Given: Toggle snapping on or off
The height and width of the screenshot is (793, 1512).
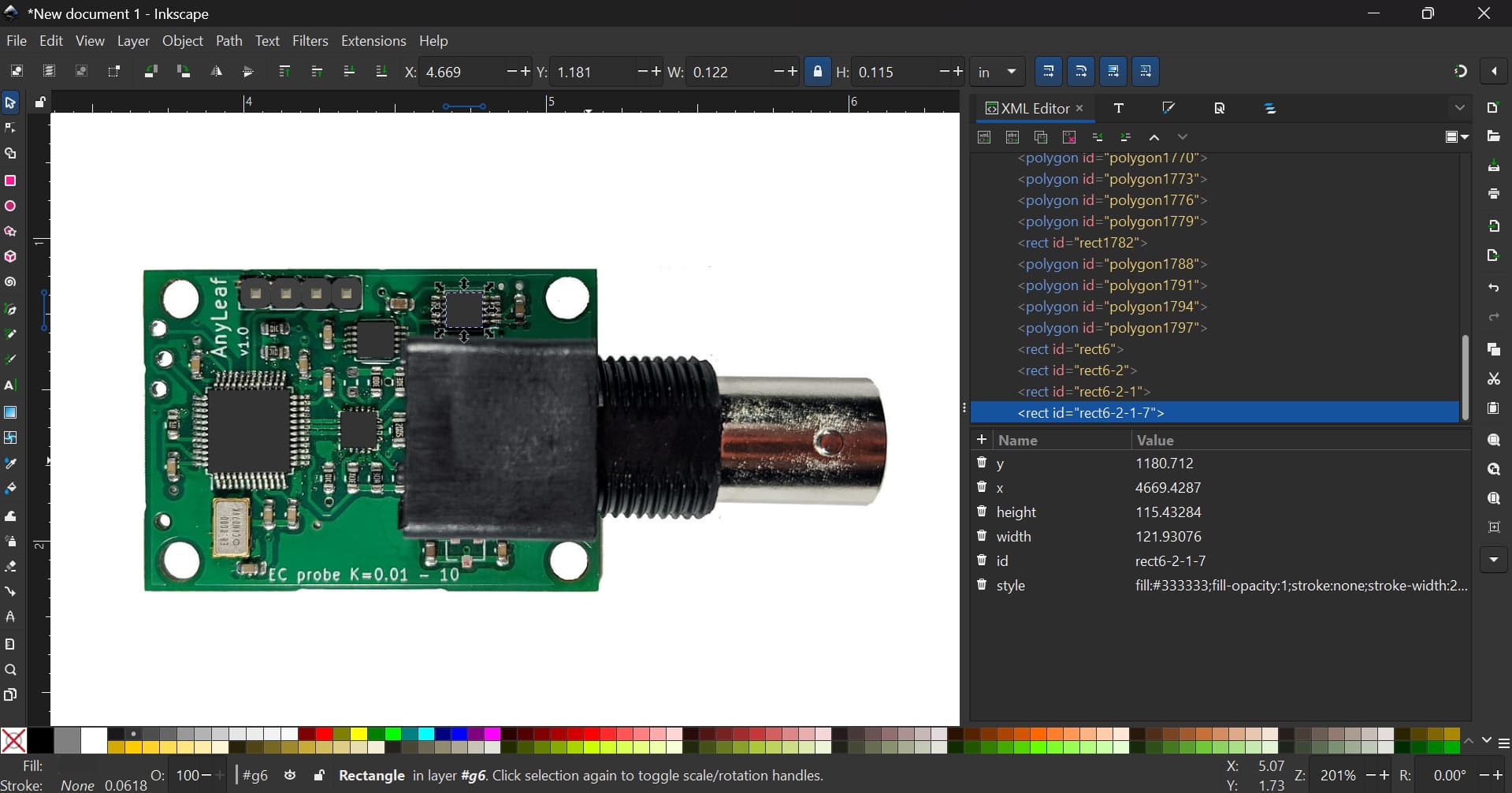Looking at the screenshot, I should pyautogui.click(x=1460, y=72).
